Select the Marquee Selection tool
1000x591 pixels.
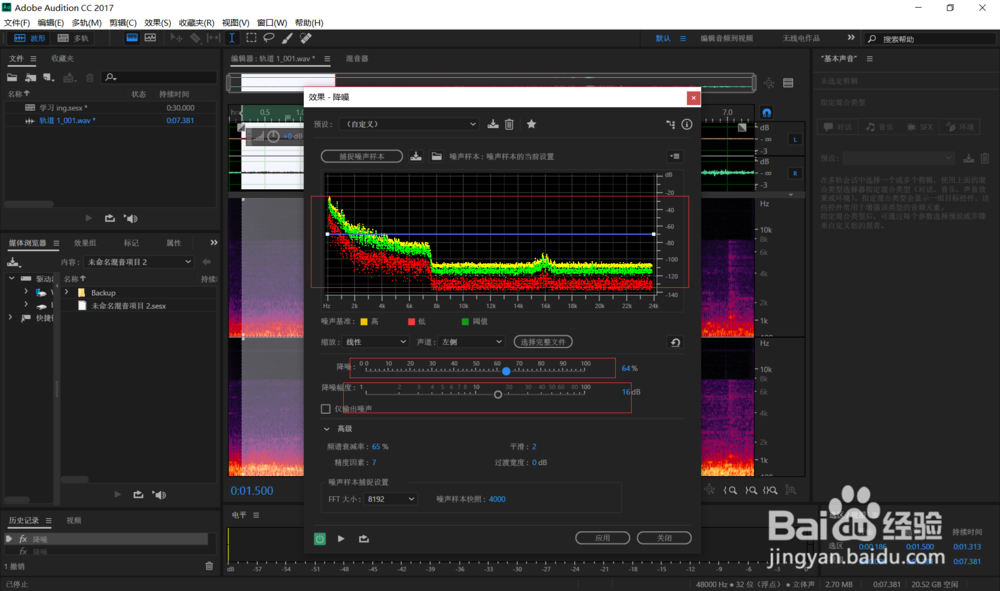[x=251, y=38]
